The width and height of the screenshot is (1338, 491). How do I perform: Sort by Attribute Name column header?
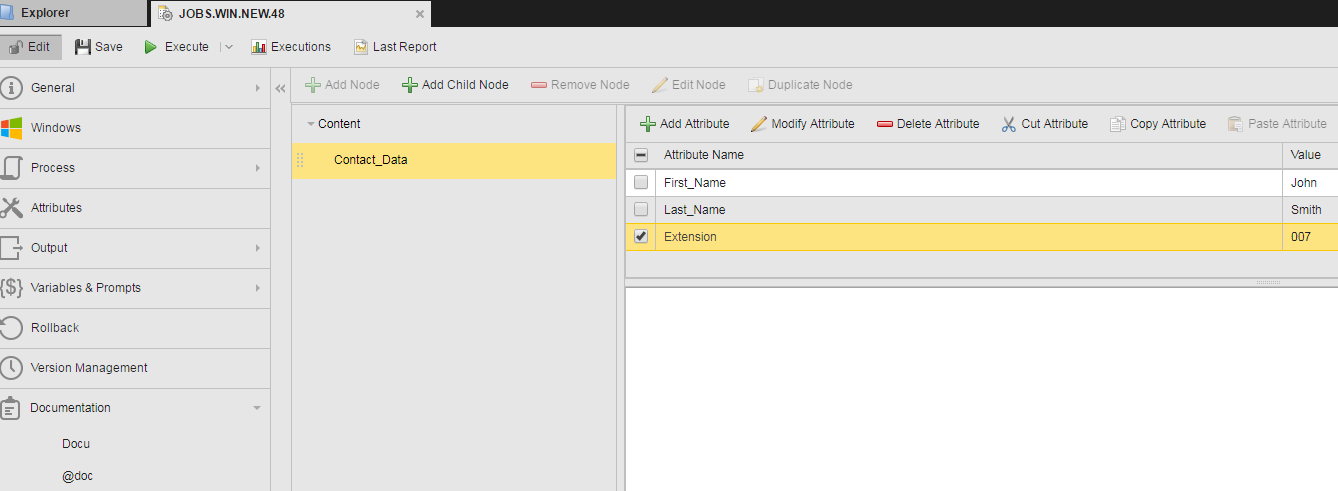pyautogui.click(x=969, y=155)
